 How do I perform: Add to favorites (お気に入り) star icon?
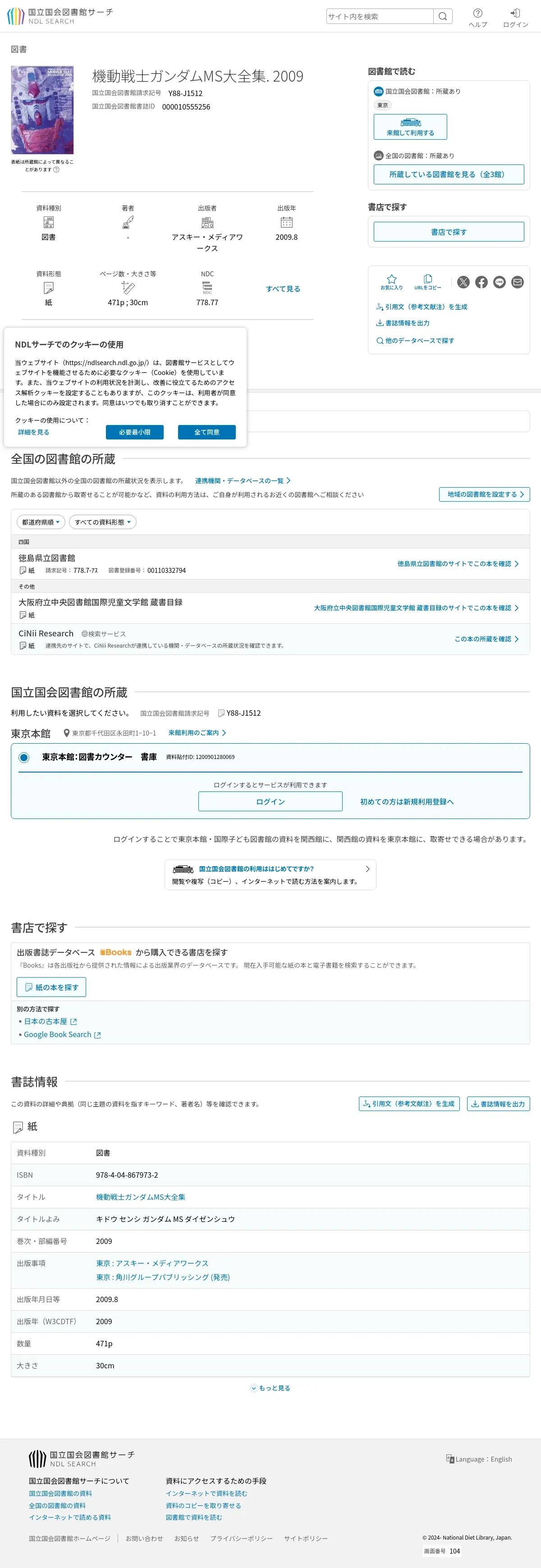point(391,282)
